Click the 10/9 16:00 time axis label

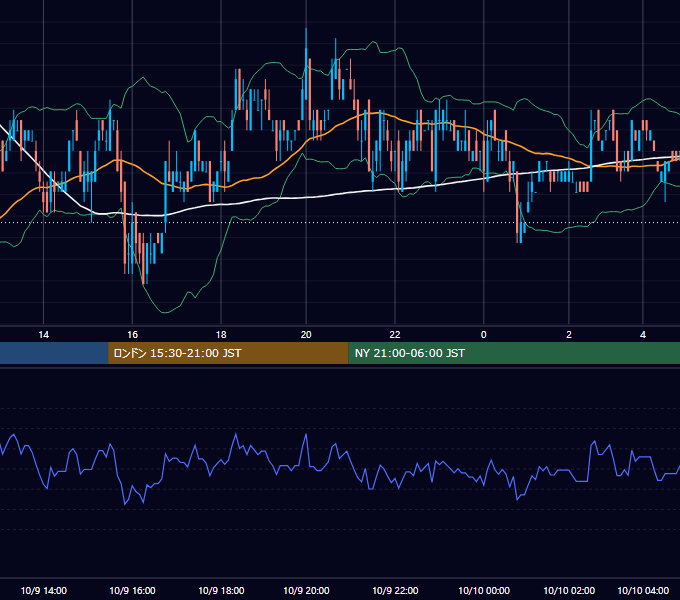[132, 590]
